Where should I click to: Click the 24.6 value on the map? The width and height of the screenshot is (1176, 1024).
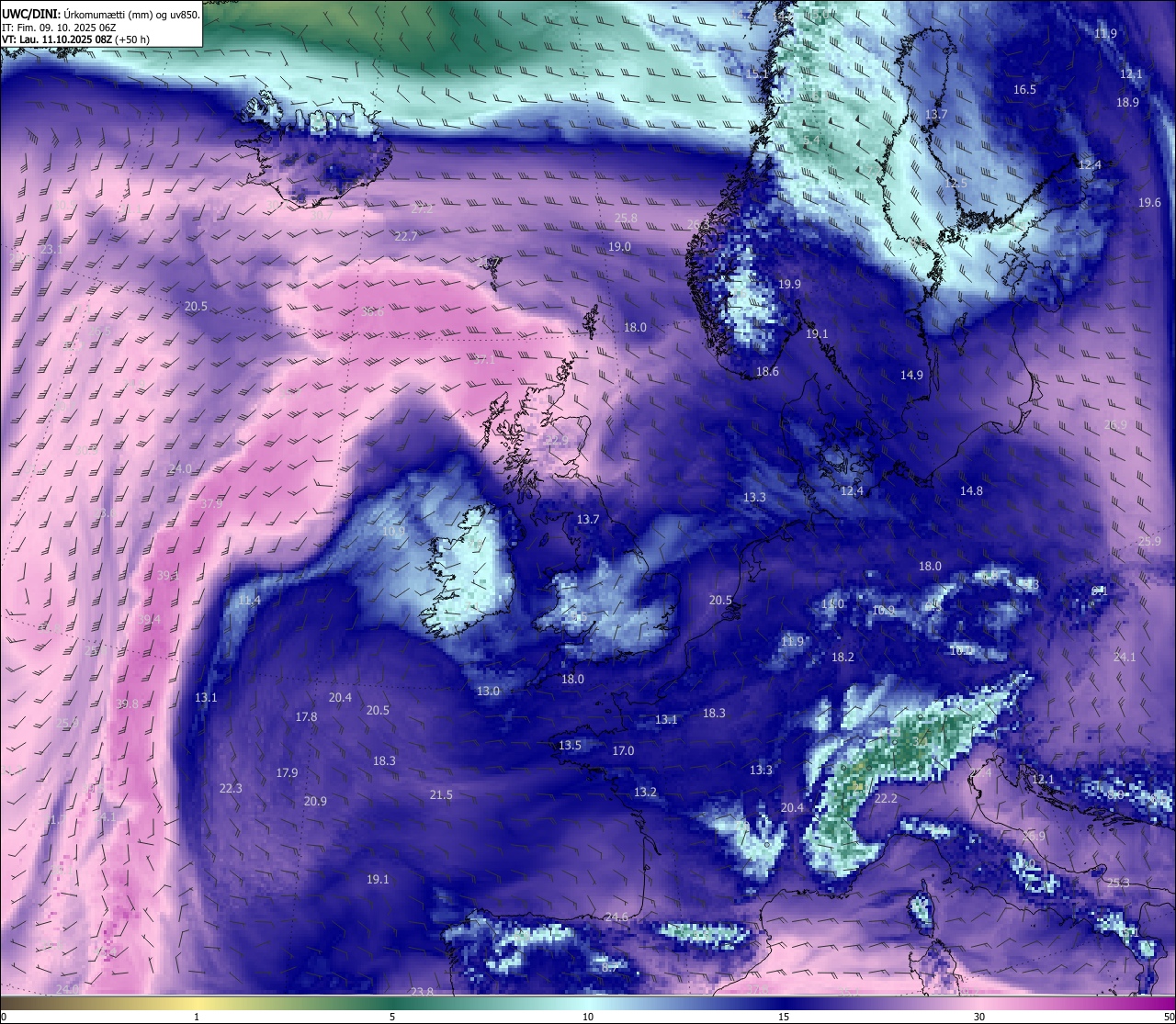(616, 917)
